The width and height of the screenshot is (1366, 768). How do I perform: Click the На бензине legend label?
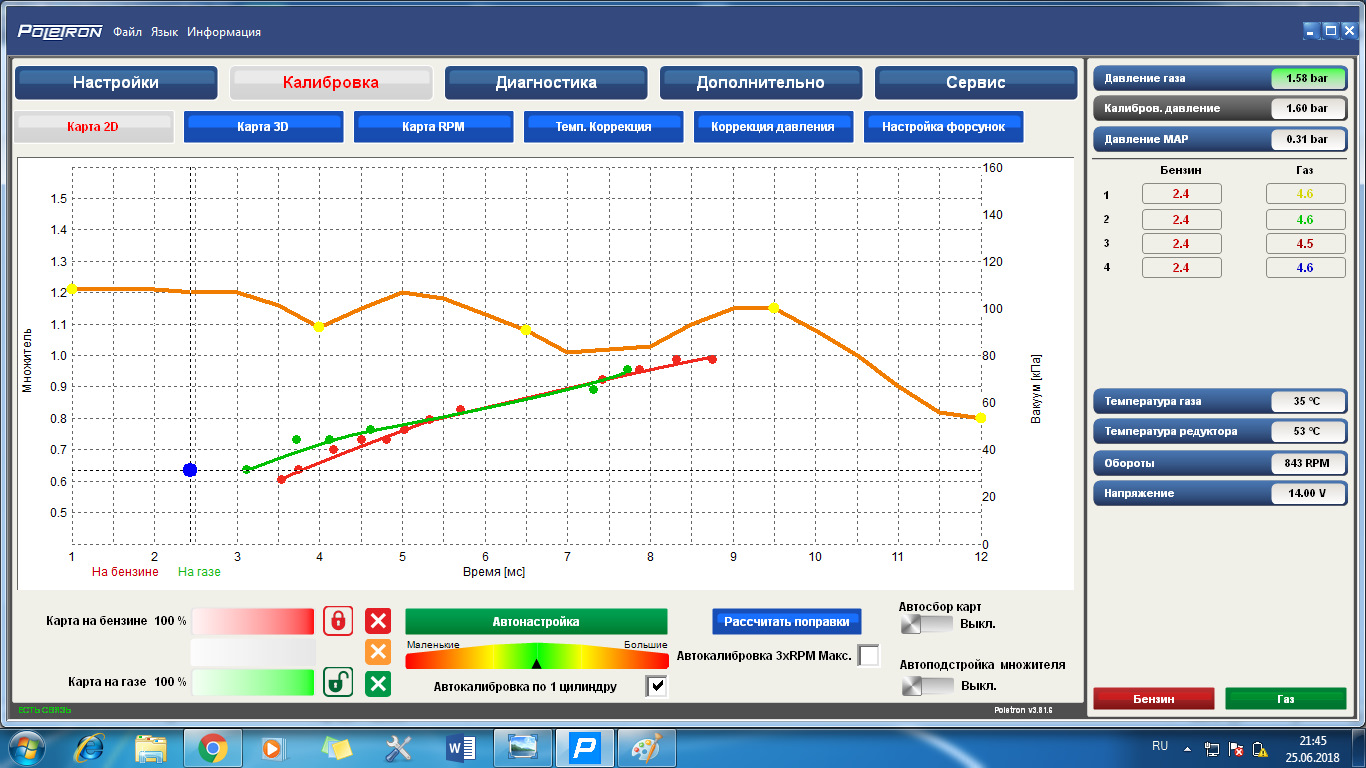pyautogui.click(x=125, y=572)
